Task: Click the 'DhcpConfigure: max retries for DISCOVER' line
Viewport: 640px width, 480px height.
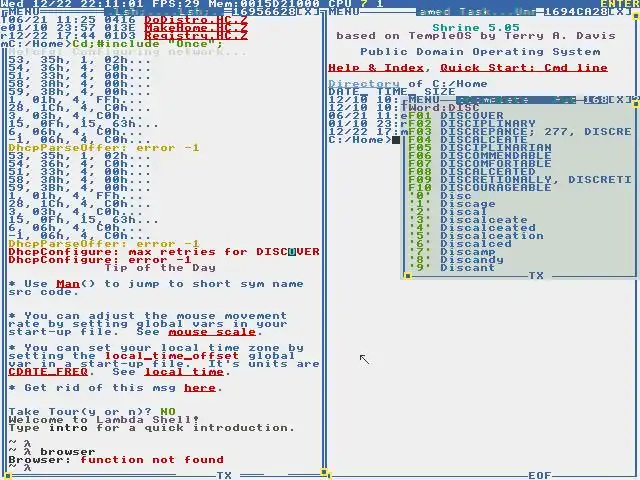Action: pyautogui.click(x=164, y=252)
